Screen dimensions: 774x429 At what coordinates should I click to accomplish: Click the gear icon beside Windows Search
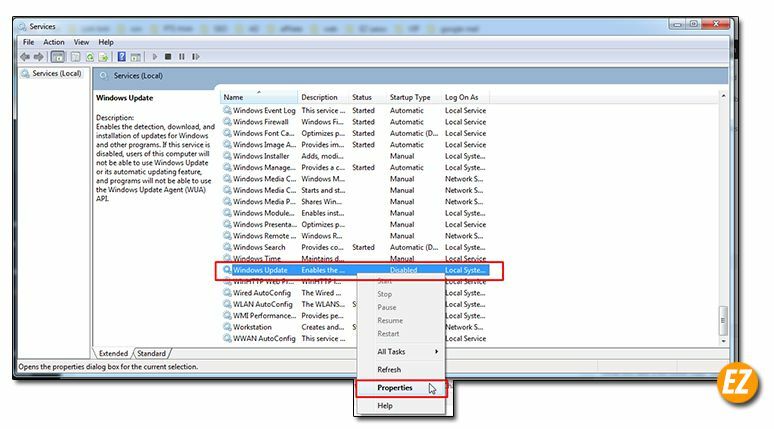(x=227, y=247)
